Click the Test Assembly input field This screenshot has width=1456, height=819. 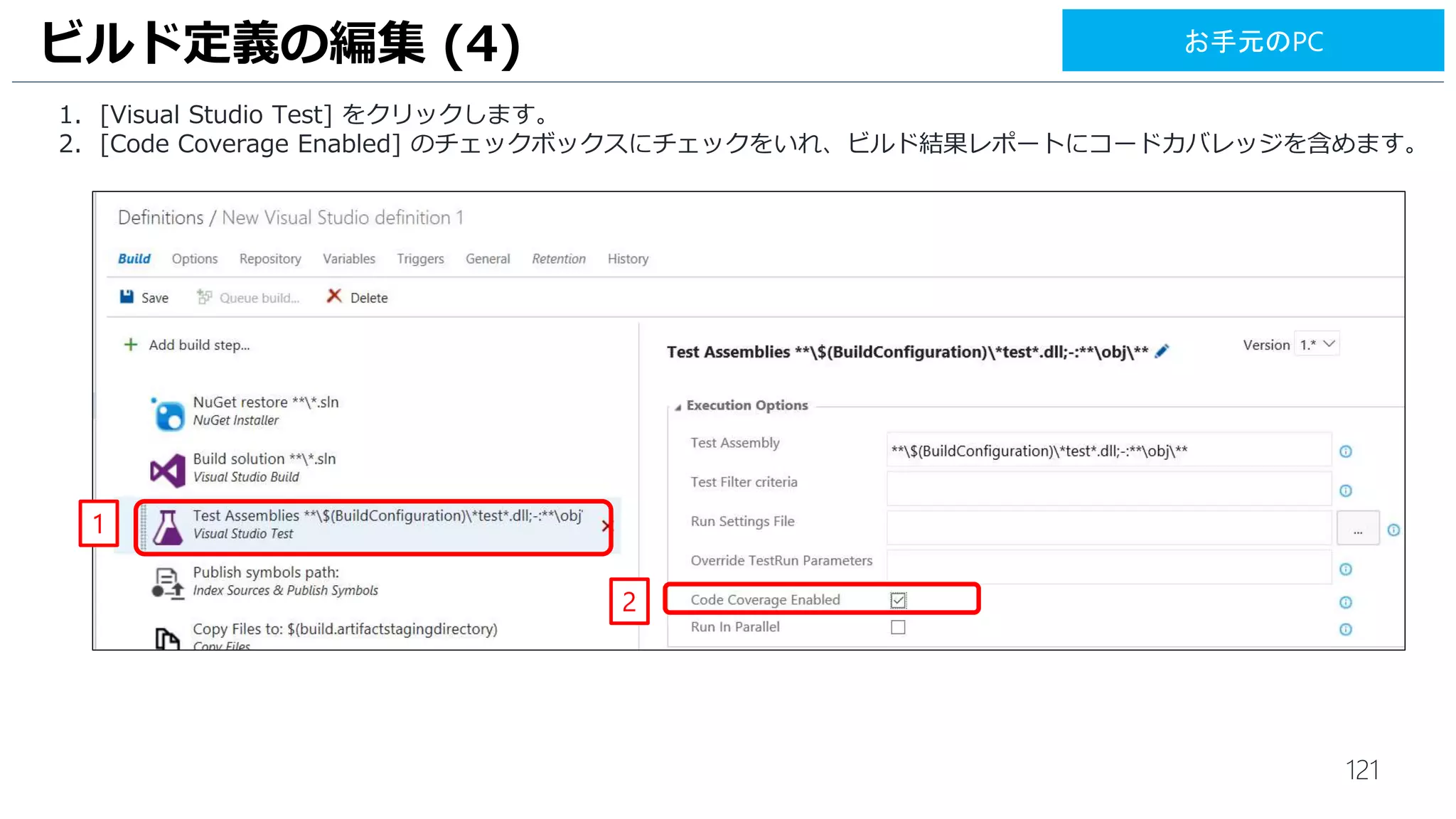coord(1108,451)
